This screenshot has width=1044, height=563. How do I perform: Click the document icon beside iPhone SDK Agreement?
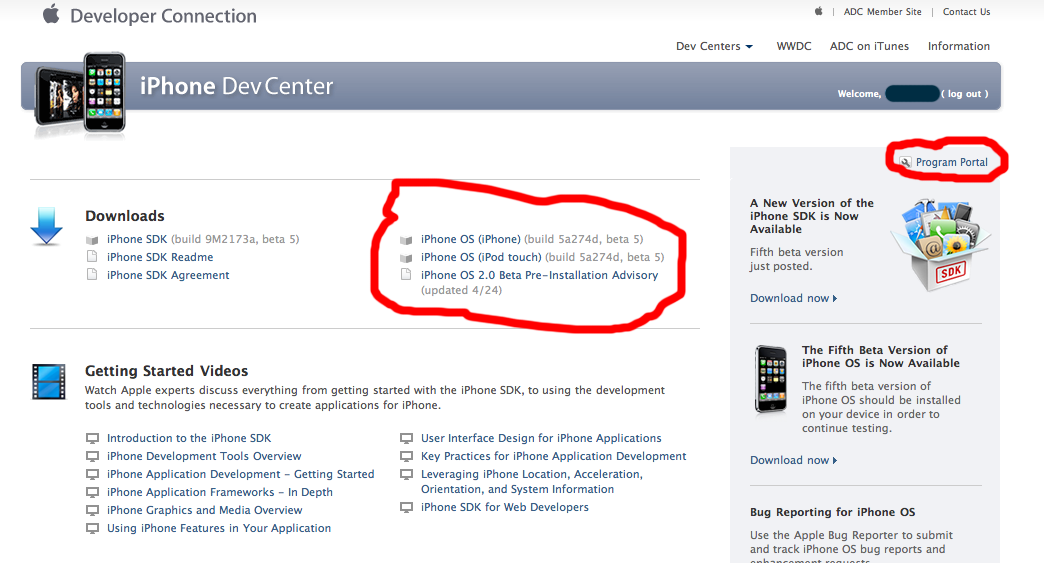point(93,275)
